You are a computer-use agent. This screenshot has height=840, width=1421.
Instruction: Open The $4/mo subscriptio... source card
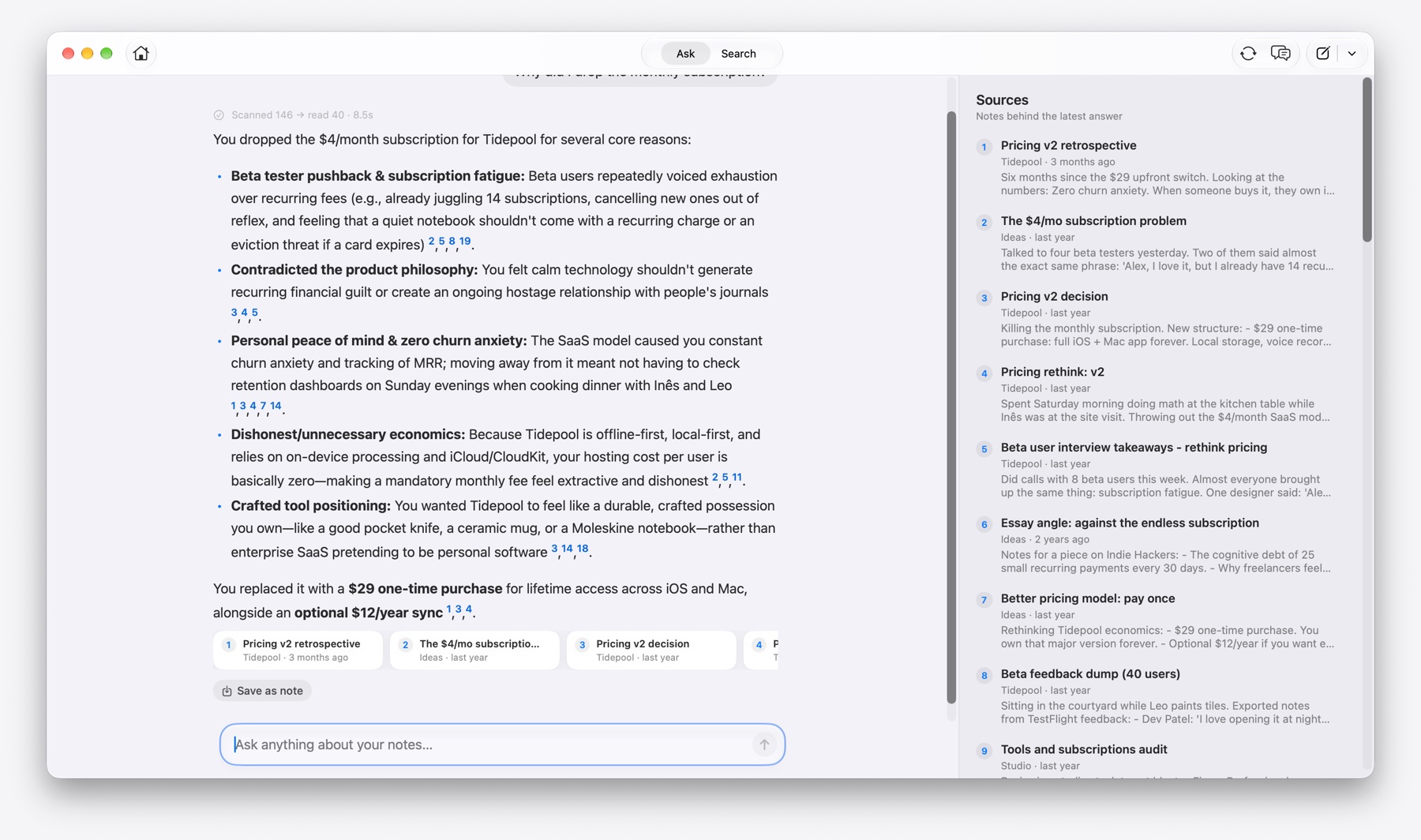[x=474, y=650]
